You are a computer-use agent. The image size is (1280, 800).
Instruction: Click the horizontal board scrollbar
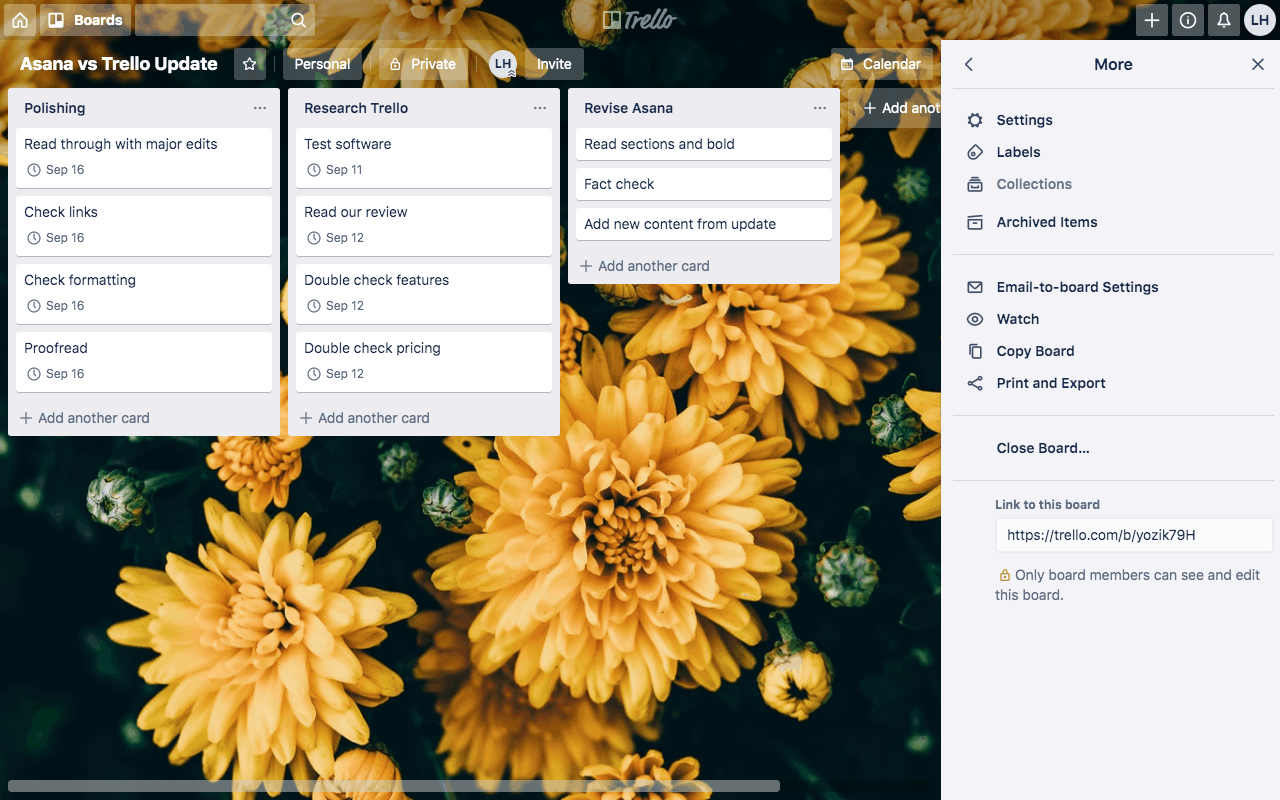(394, 786)
